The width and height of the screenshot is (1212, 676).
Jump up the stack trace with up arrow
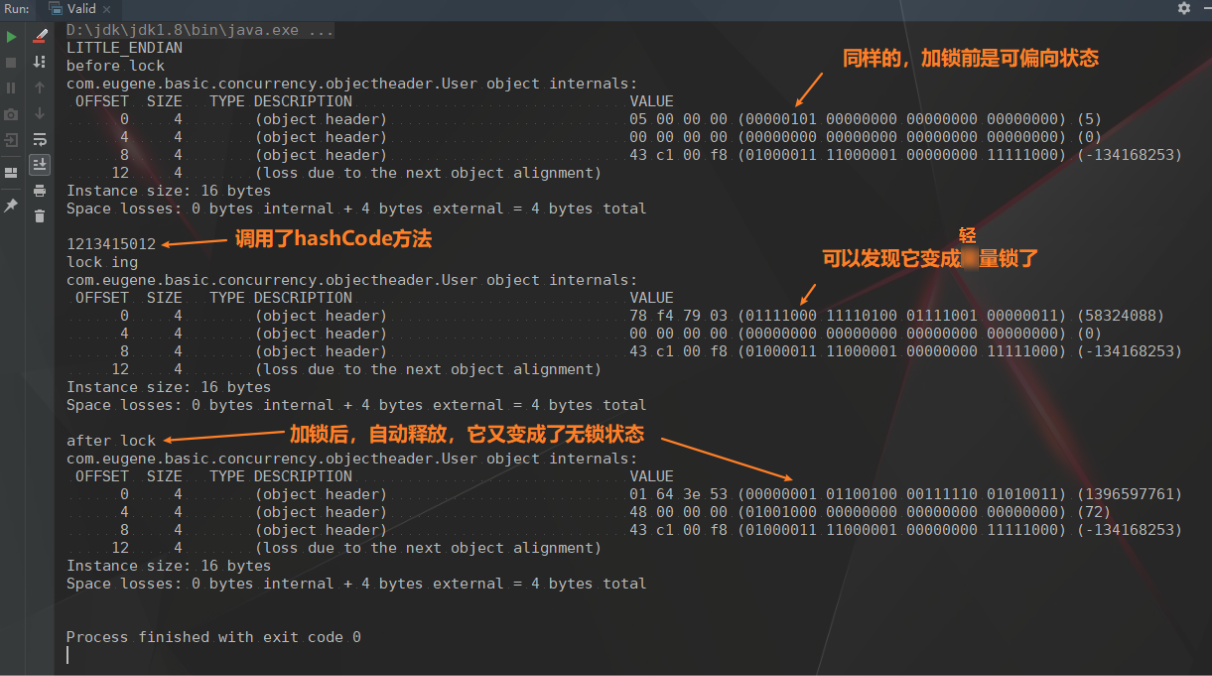pyautogui.click(x=40, y=88)
